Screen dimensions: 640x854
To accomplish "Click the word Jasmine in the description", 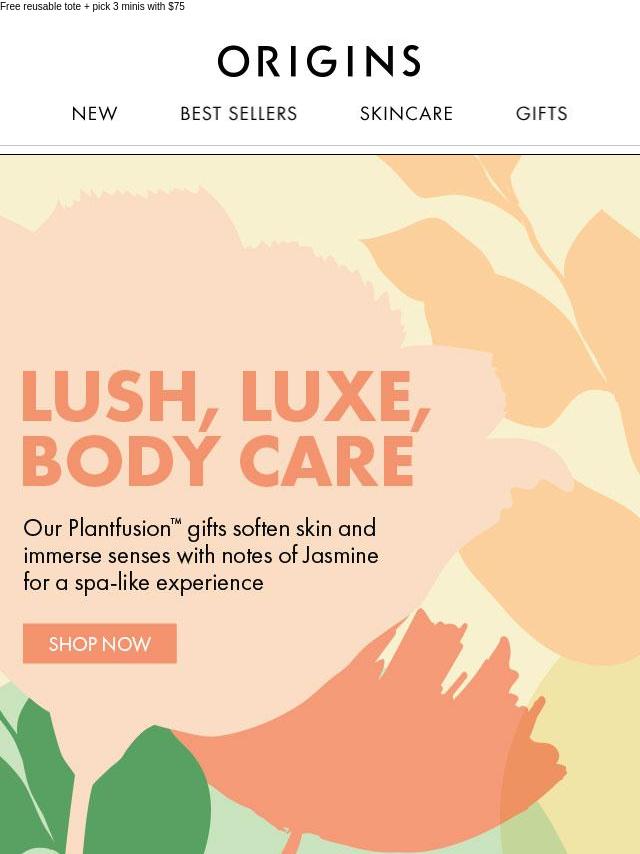I will tap(340, 556).
